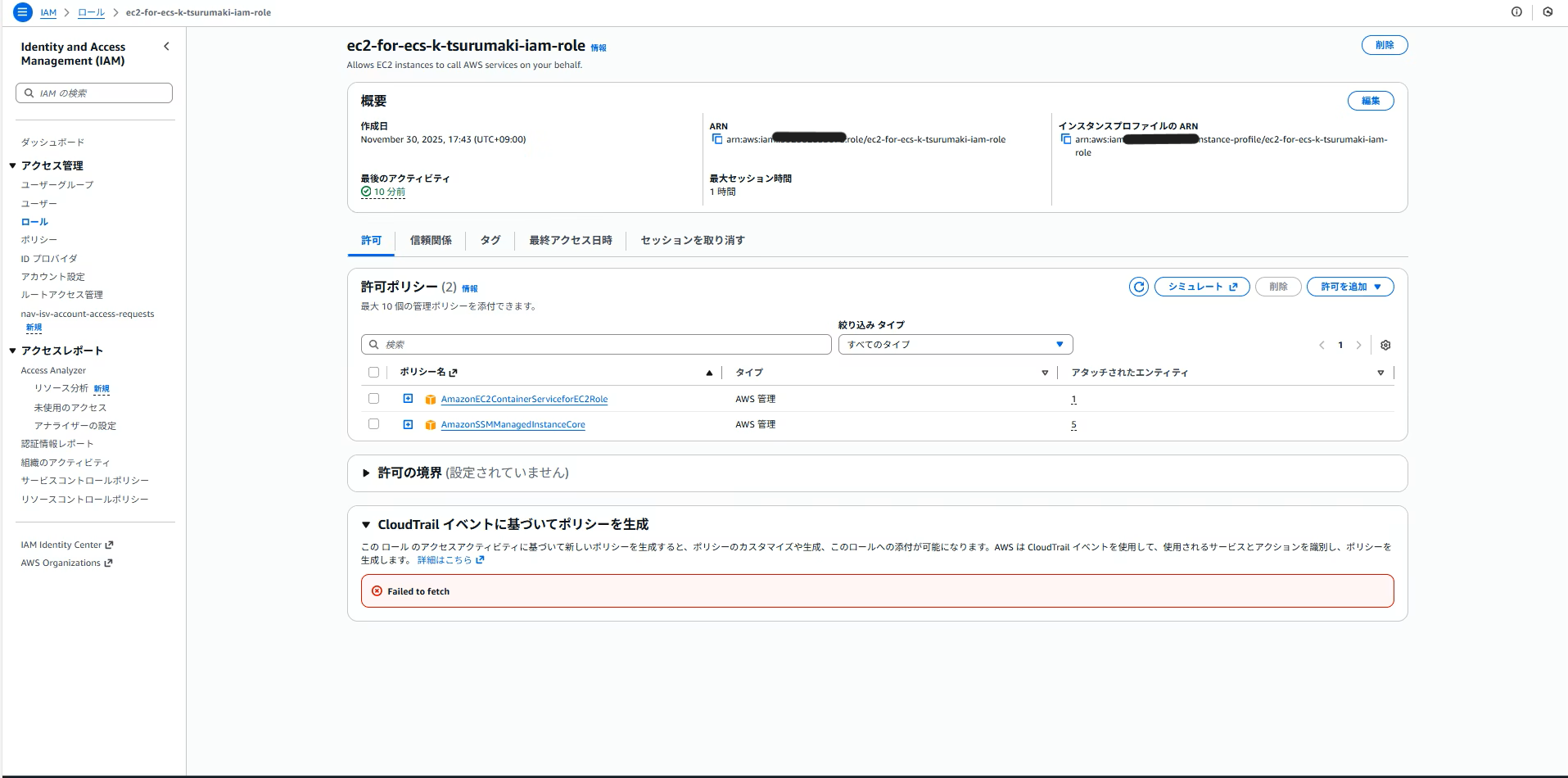Open the AmazonEC2ContainerServiceforEC2Role policy link
The width and height of the screenshot is (1568, 778).
524,400
